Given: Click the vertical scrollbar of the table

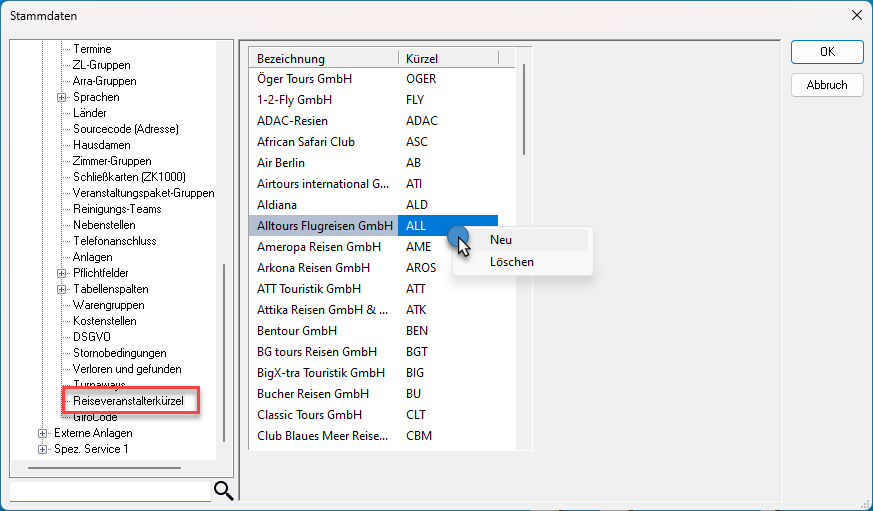Looking at the screenshot, I should (x=524, y=110).
